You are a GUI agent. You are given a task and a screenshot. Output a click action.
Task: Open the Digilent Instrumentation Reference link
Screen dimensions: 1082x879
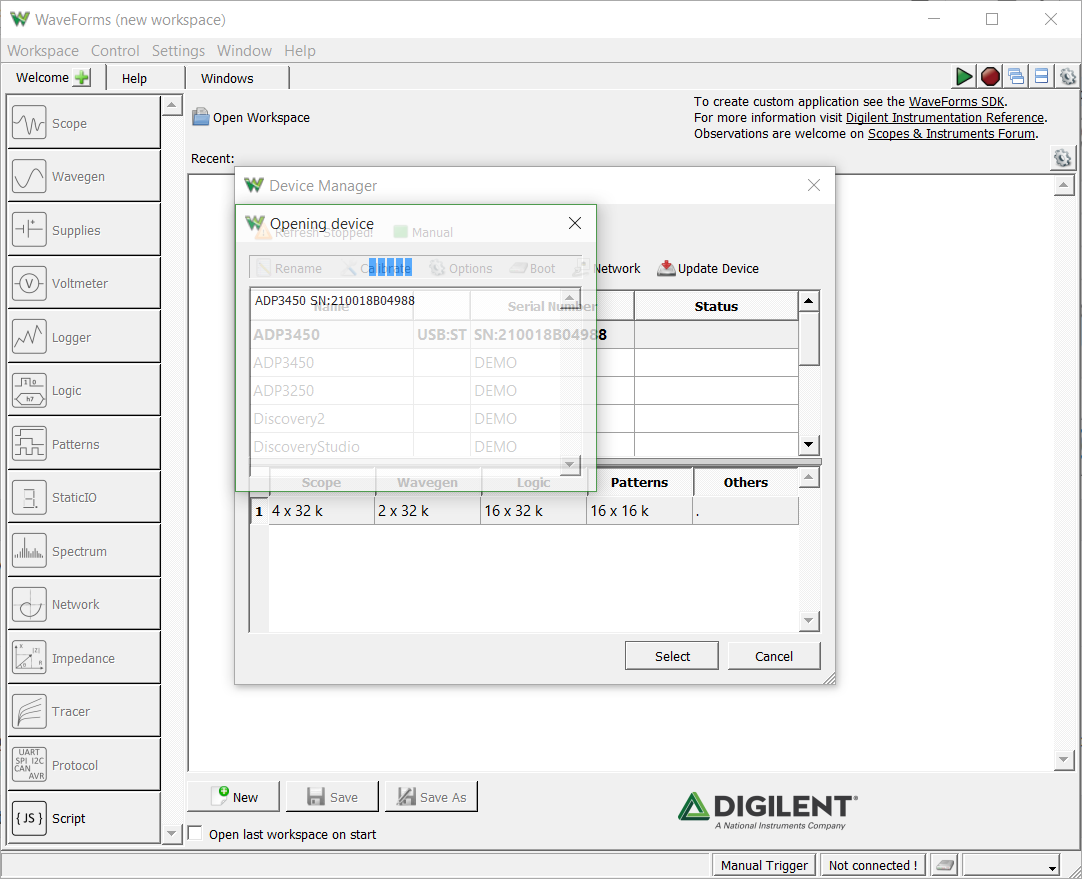click(x=945, y=117)
